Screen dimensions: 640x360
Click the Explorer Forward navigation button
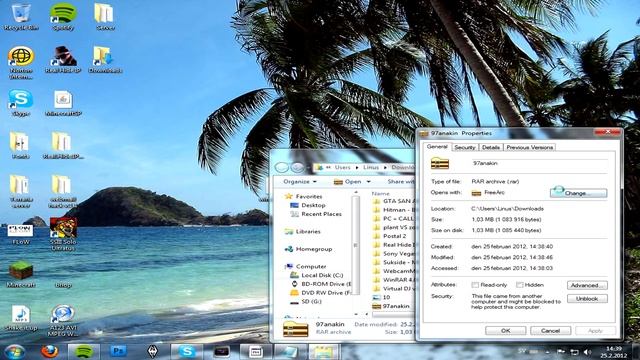(298, 167)
